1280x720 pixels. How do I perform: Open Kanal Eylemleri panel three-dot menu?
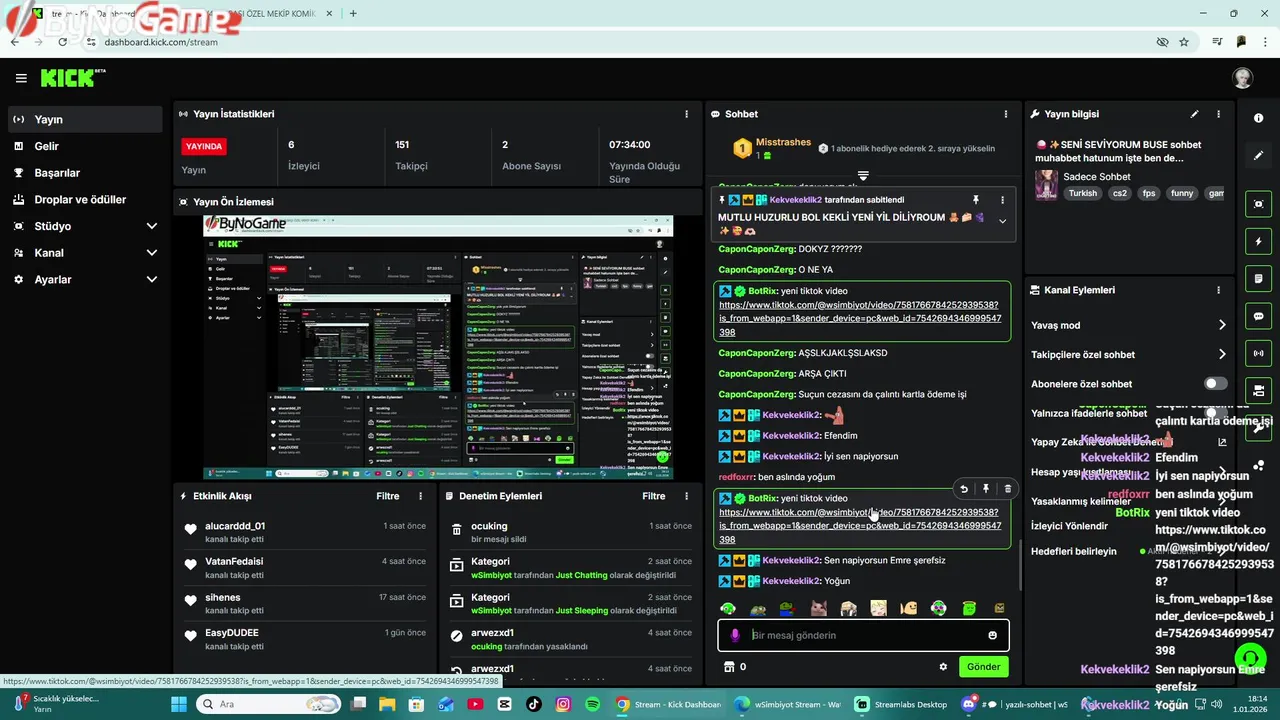click(x=1218, y=290)
